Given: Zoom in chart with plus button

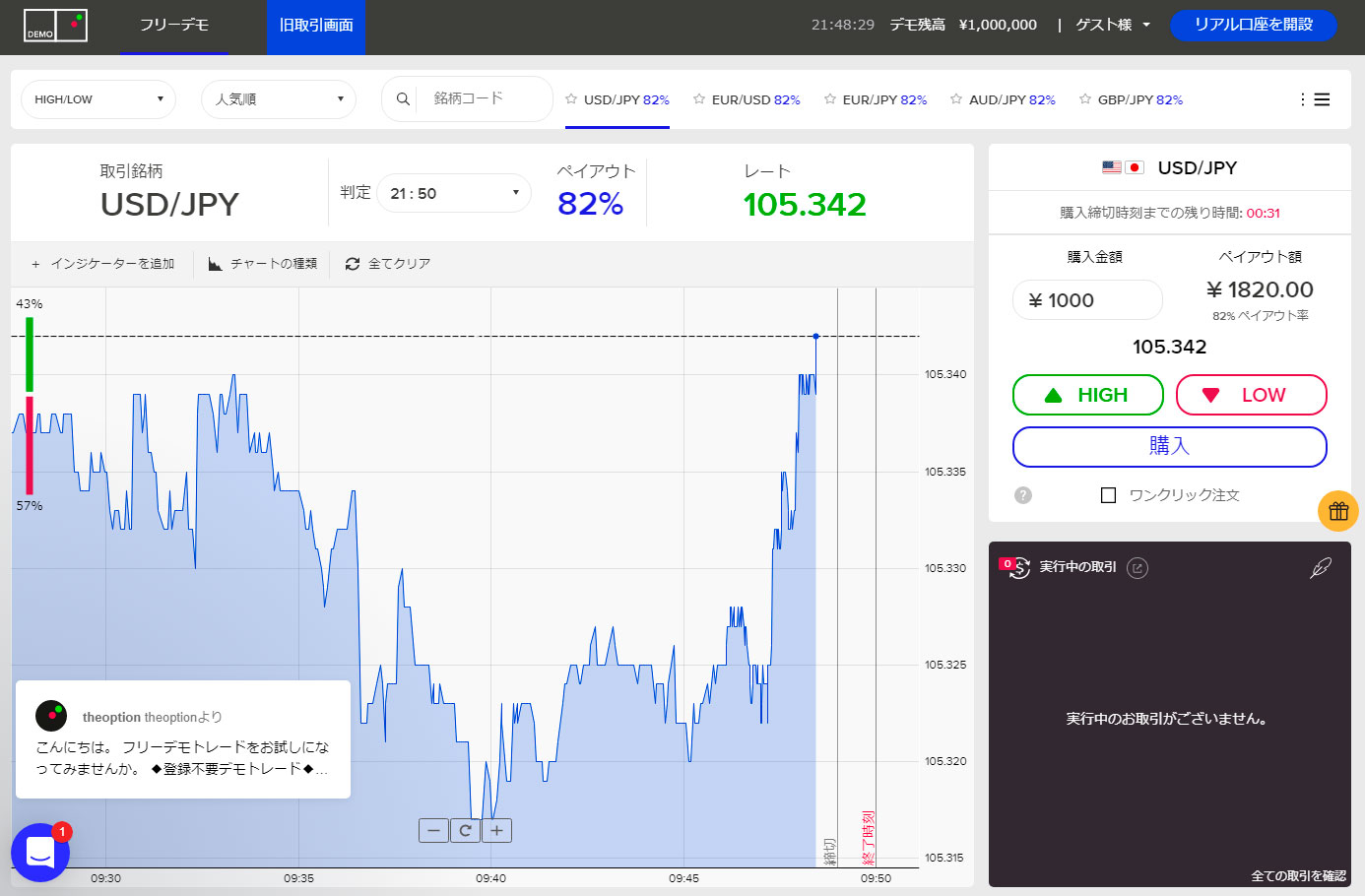Looking at the screenshot, I should click(x=496, y=831).
